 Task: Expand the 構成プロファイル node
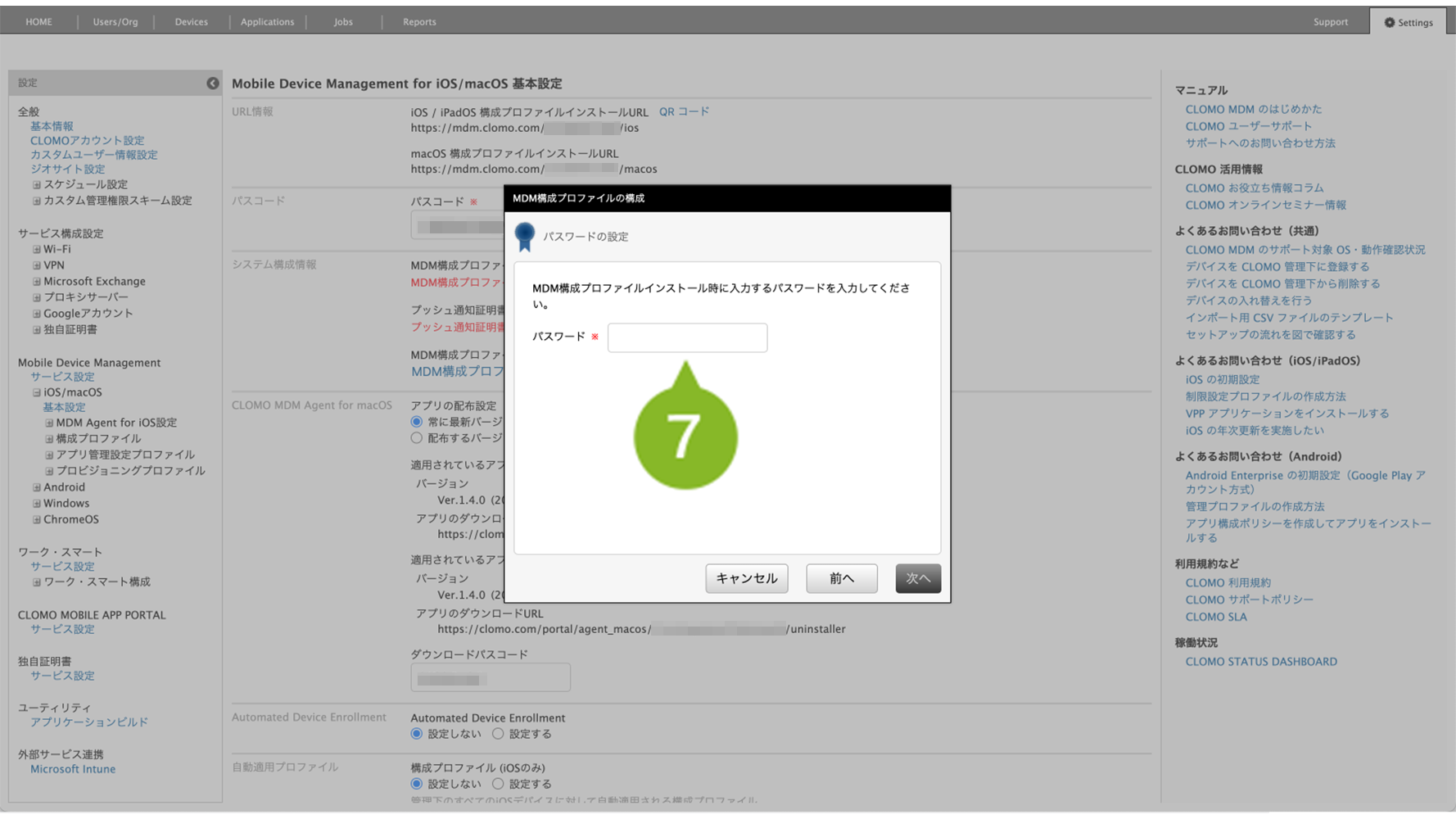49,439
